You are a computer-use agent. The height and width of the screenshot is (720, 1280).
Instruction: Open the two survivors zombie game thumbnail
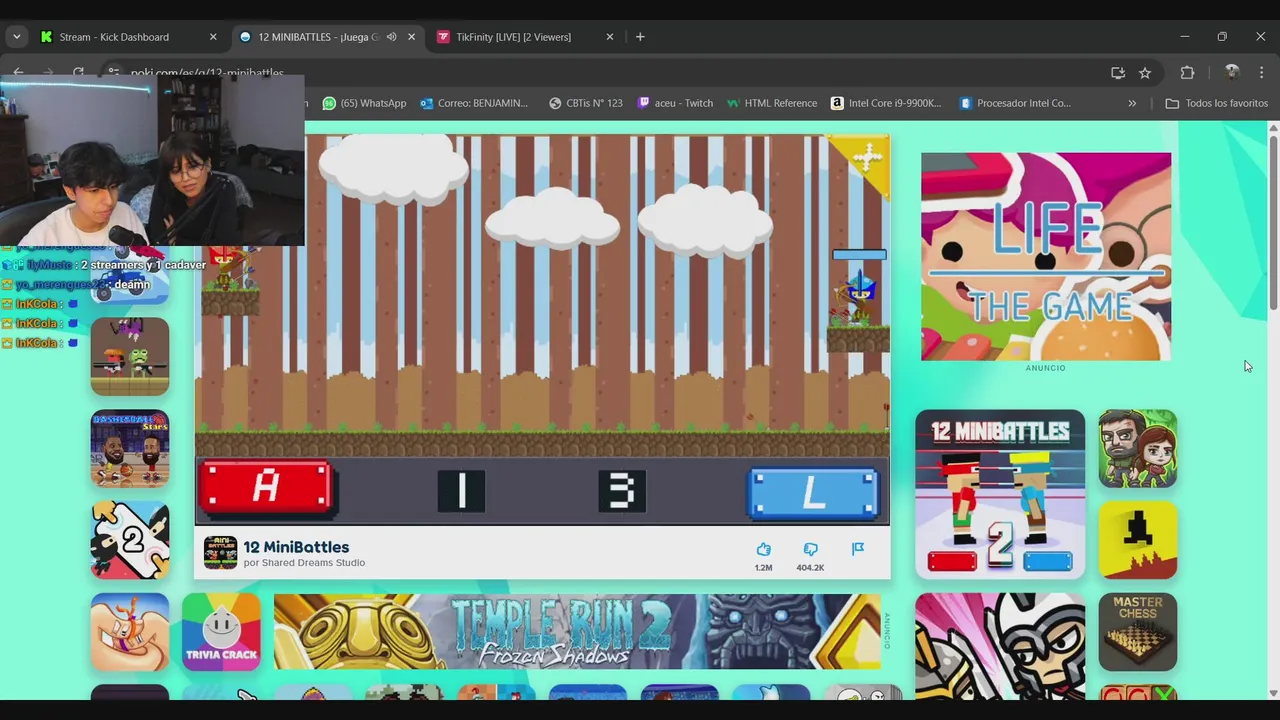1138,448
